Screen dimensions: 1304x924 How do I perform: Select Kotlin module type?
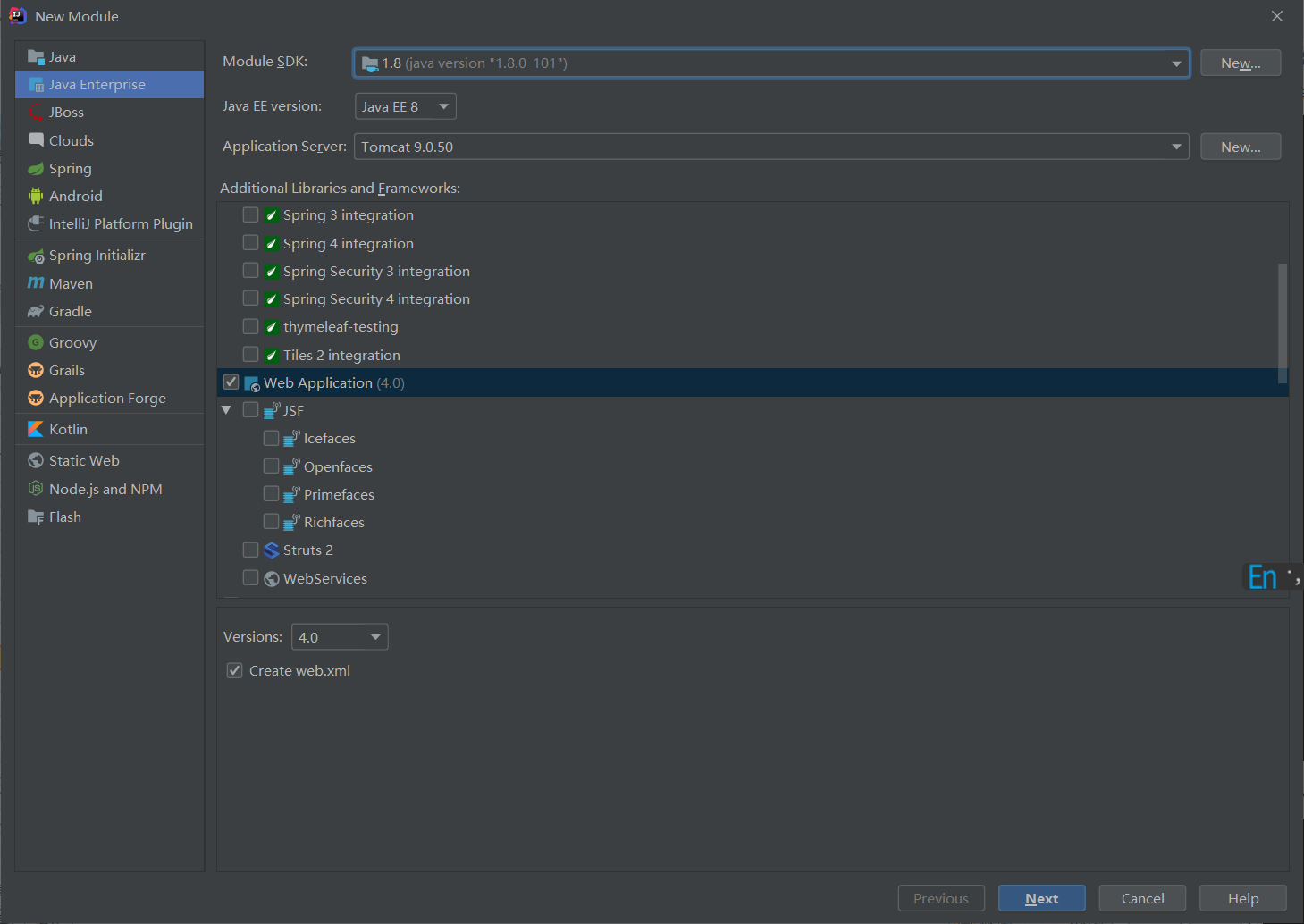pyautogui.click(x=109, y=430)
